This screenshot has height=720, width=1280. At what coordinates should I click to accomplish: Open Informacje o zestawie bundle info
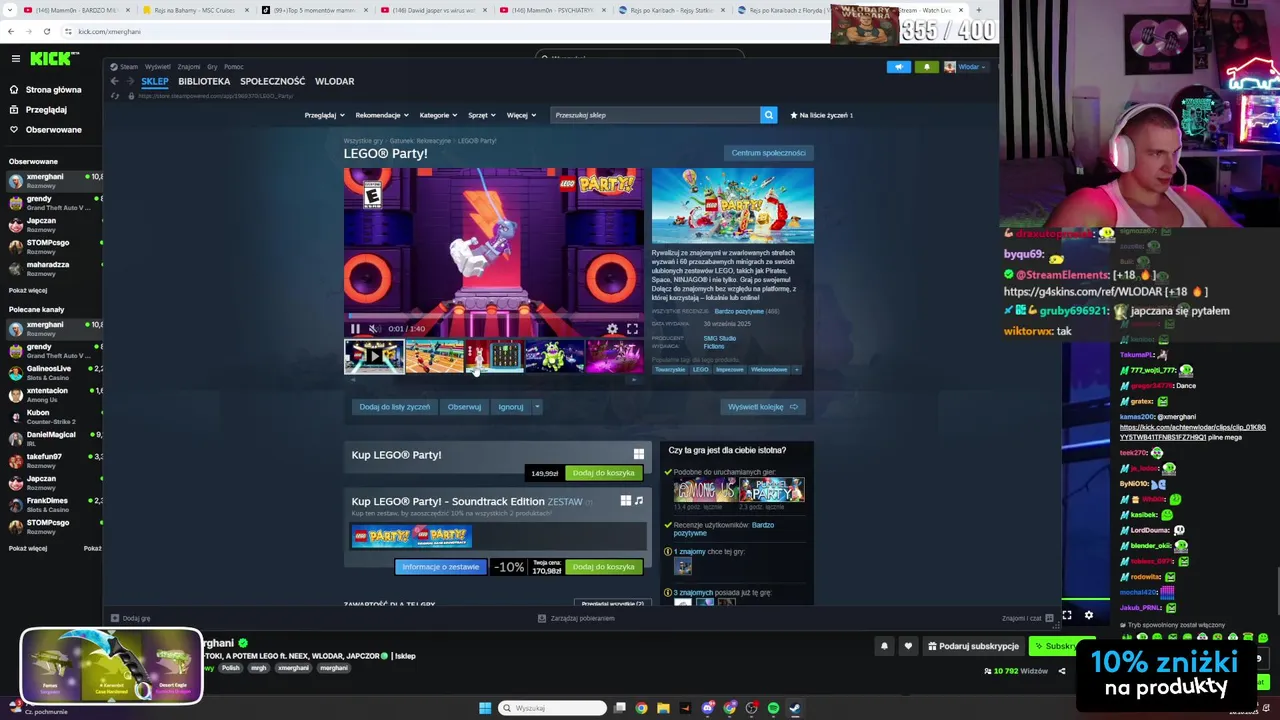[x=441, y=567]
